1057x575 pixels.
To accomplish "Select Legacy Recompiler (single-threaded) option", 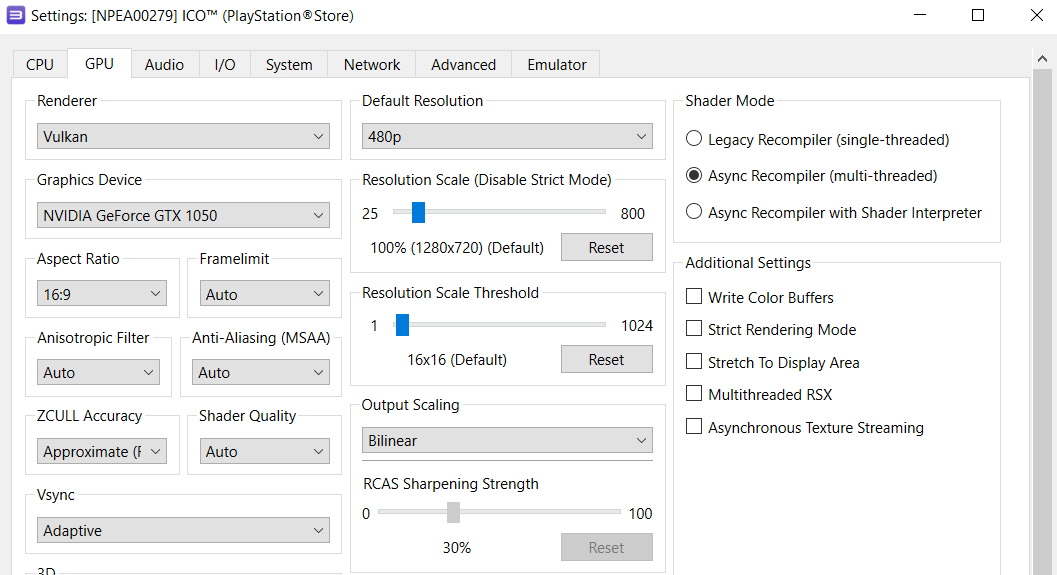I will tap(694, 140).
